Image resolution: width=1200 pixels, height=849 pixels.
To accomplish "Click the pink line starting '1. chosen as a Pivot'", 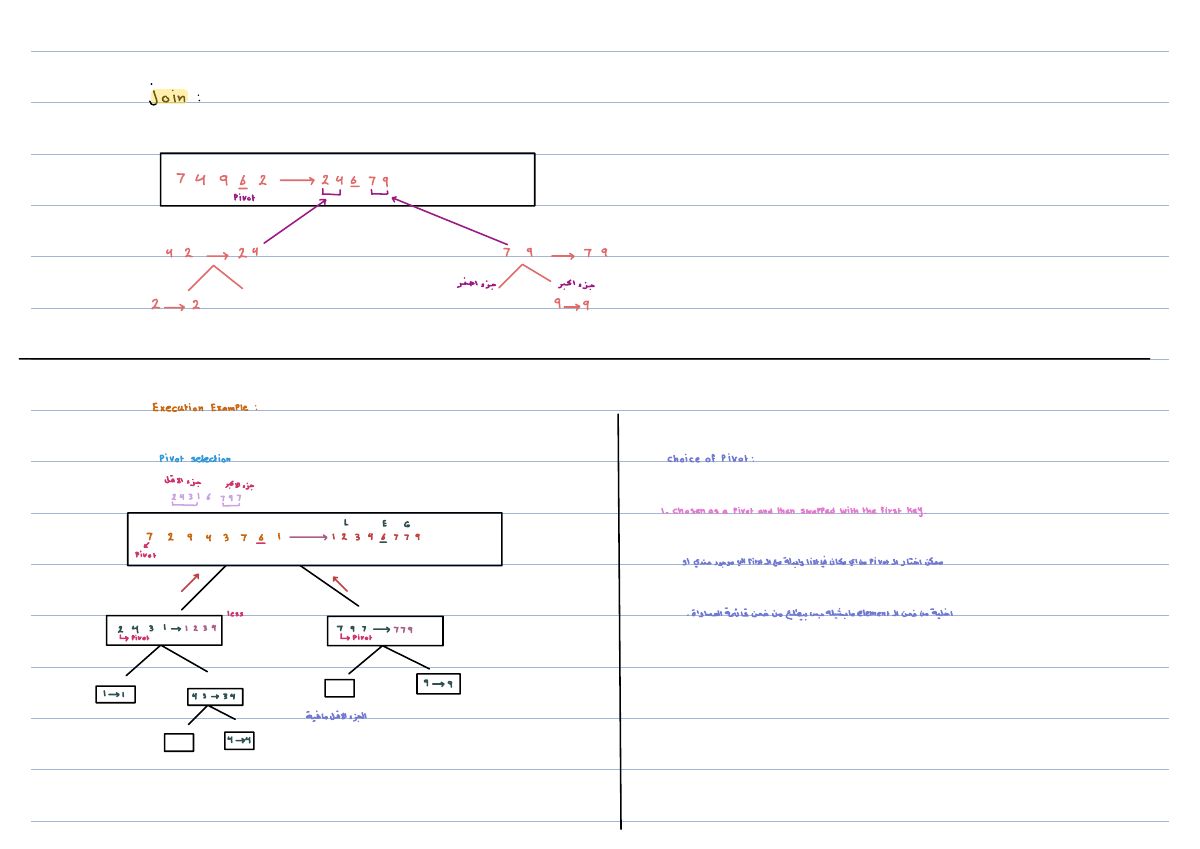I will [791, 511].
